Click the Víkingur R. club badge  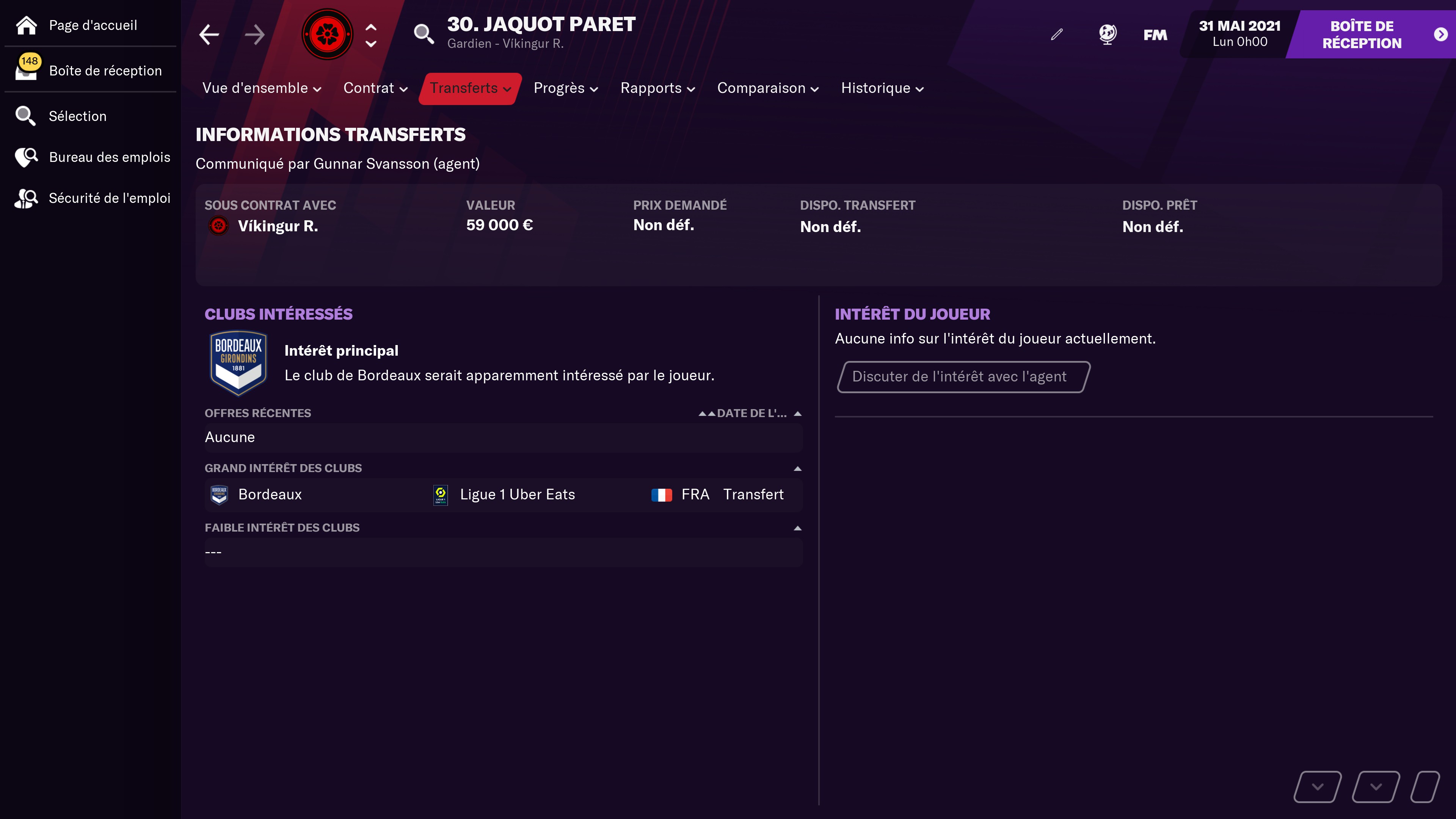[327, 34]
